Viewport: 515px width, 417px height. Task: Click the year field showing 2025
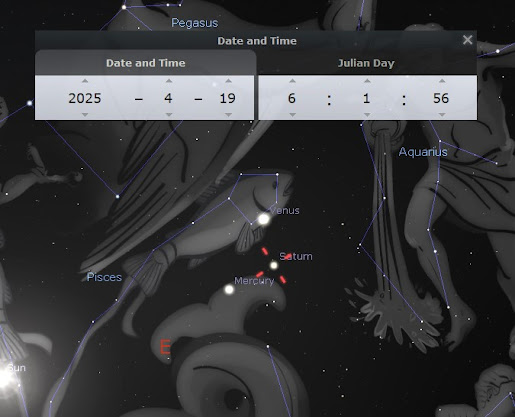point(85,98)
